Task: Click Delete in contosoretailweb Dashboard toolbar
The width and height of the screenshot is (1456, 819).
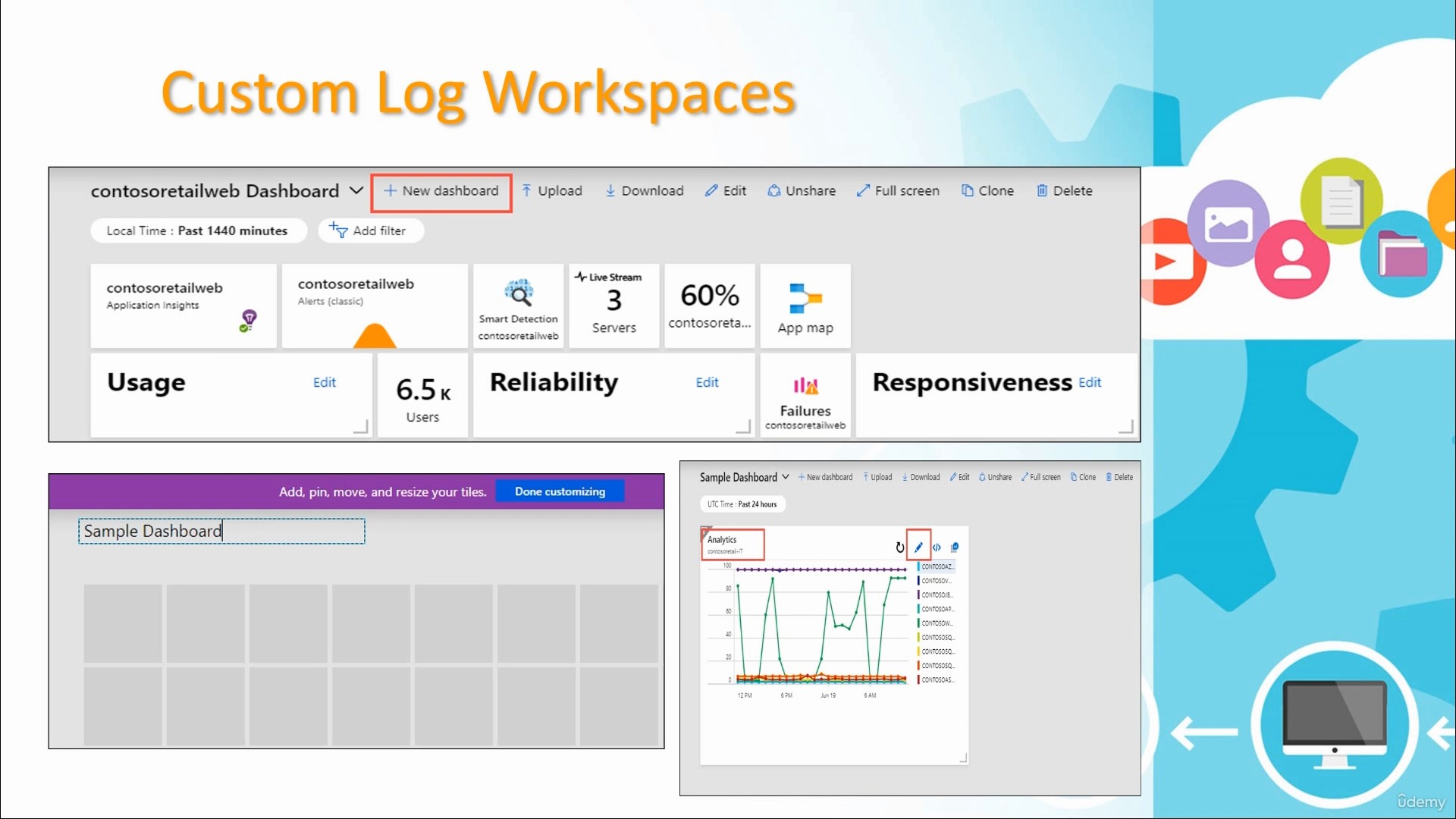Action: point(1065,191)
